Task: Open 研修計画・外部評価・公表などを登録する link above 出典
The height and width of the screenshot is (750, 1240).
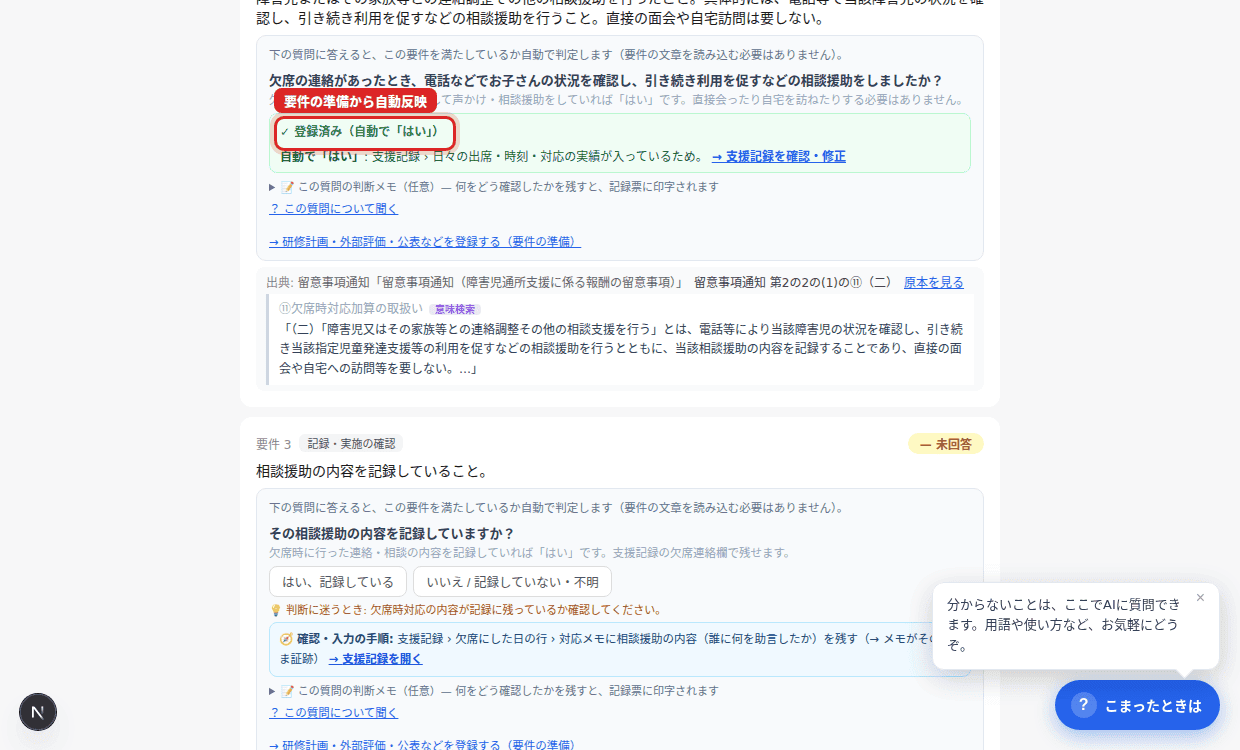Action: click(425, 242)
